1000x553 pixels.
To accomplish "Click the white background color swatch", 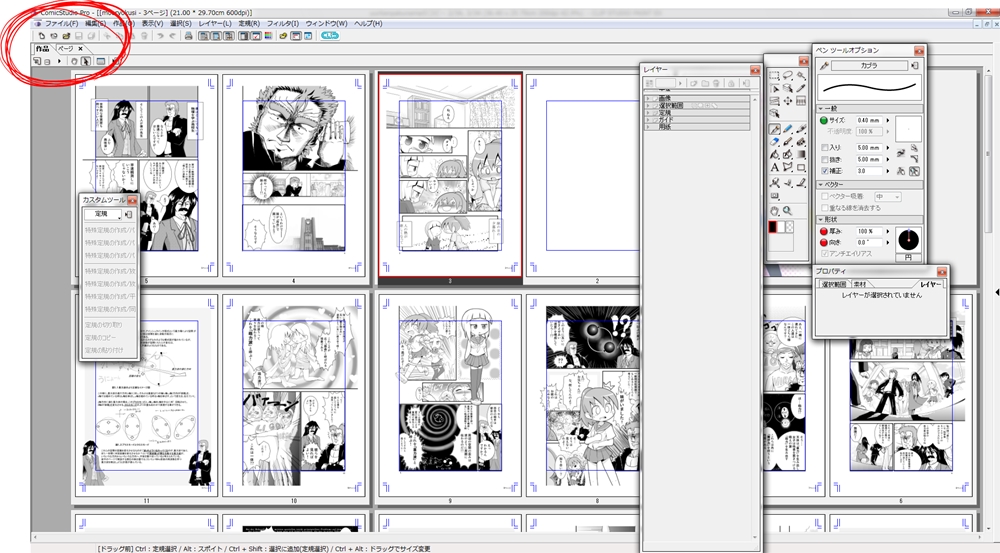I will tap(781, 226).
